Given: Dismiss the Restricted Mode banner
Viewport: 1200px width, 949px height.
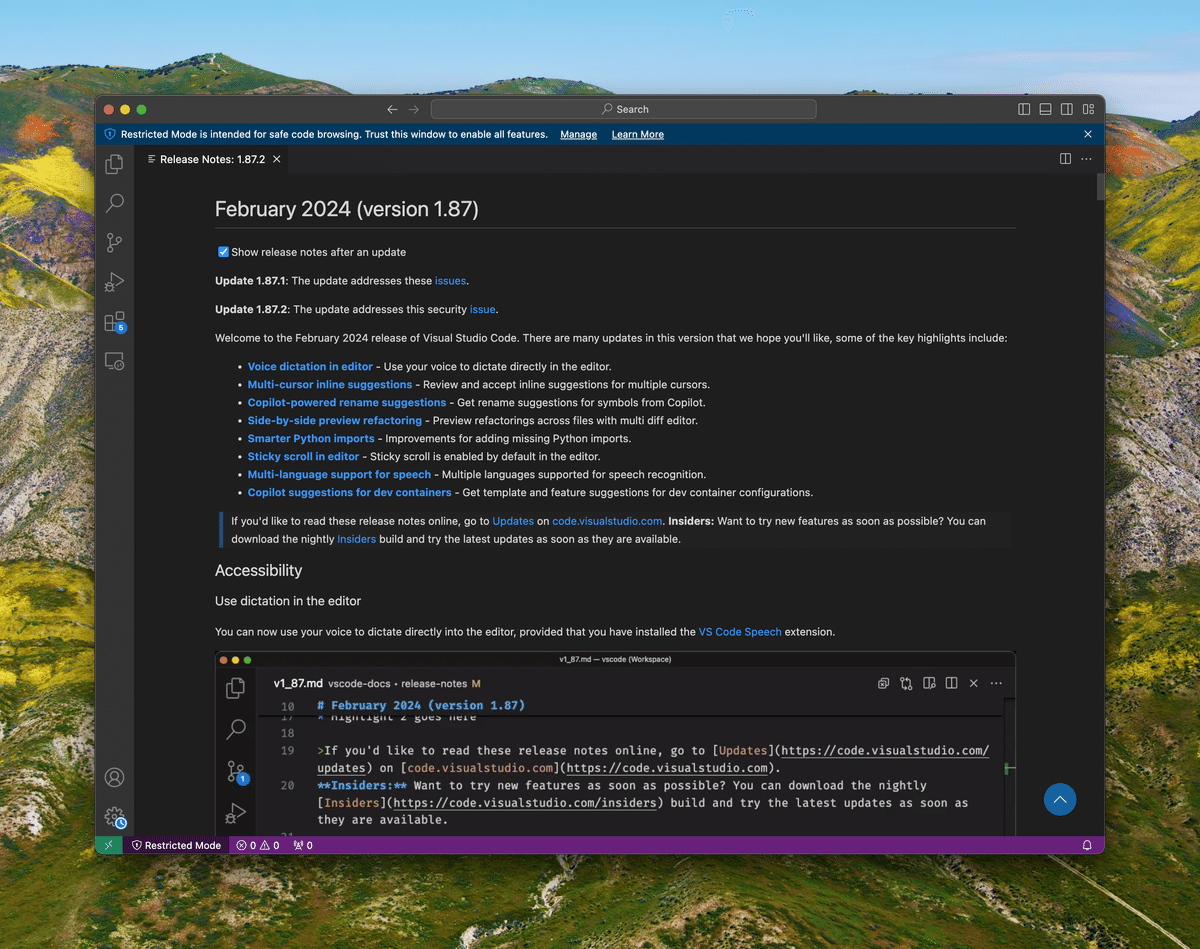Looking at the screenshot, I should point(1088,134).
